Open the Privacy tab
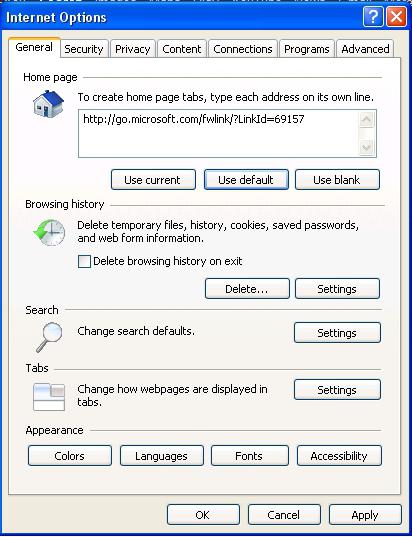This screenshot has height=537, width=412. coord(133,49)
